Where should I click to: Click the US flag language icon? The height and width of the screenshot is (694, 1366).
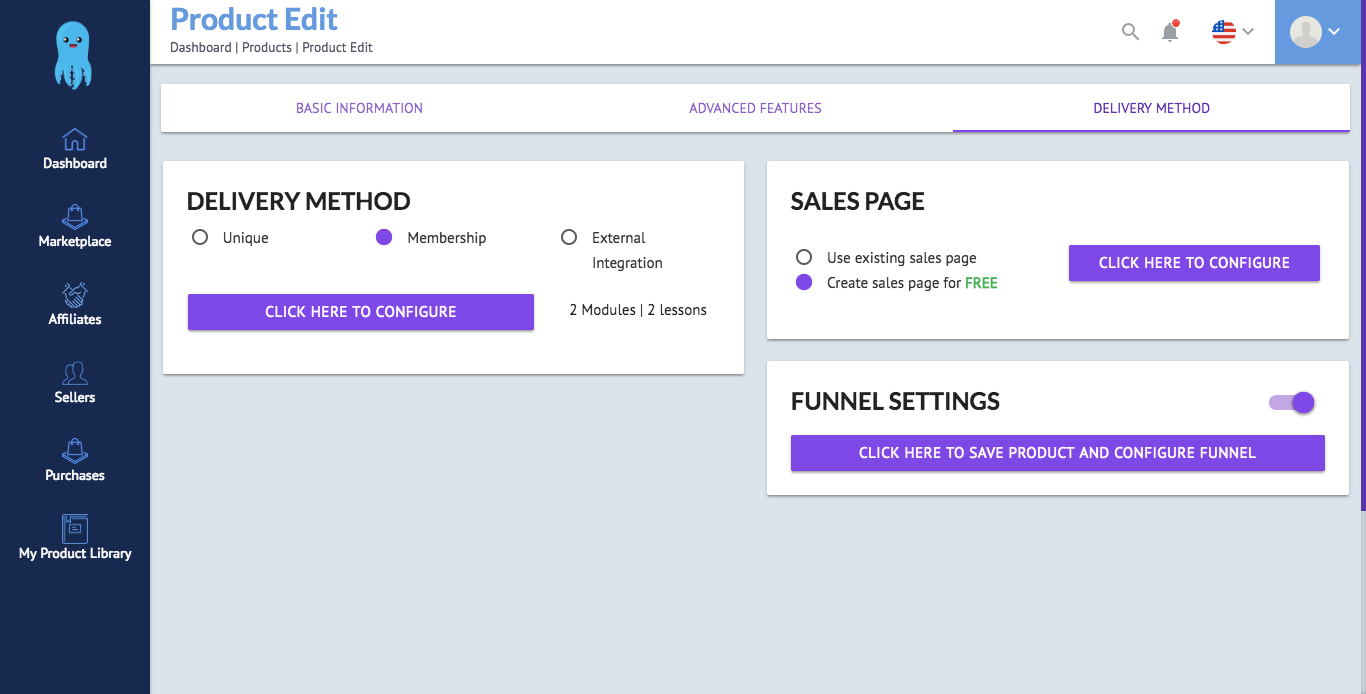1224,32
